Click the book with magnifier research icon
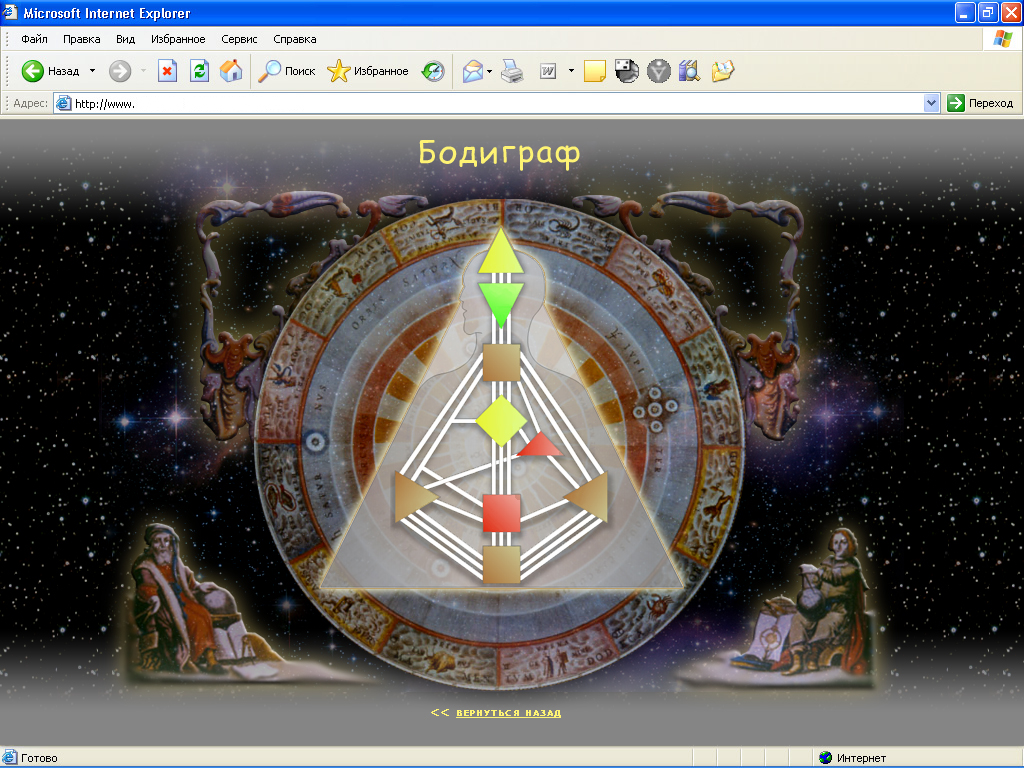This screenshot has height=768, width=1024. tap(689, 71)
